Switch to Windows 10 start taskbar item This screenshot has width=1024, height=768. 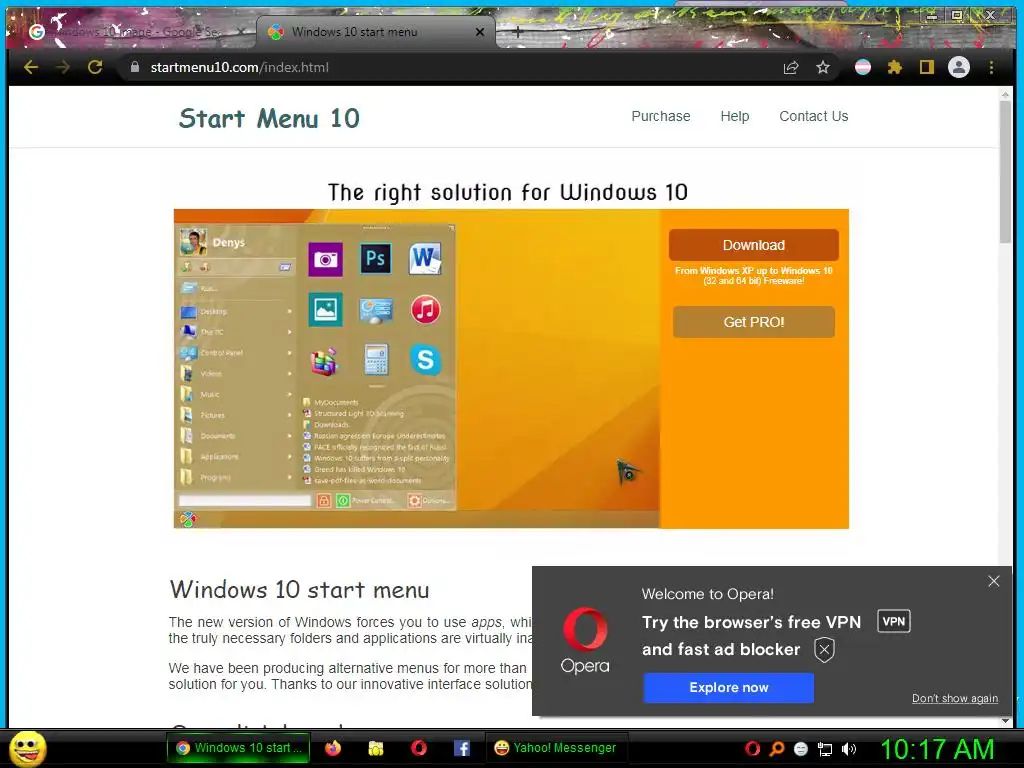(x=238, y=748)
